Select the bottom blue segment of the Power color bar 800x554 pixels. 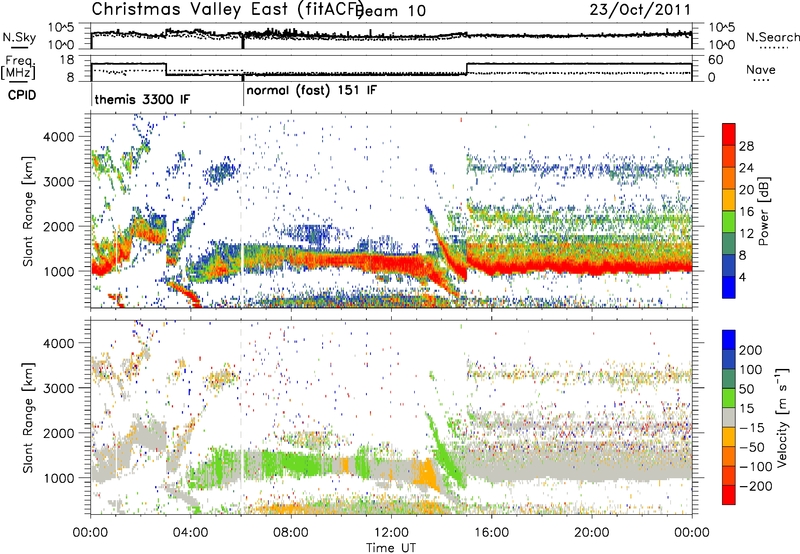729,287
